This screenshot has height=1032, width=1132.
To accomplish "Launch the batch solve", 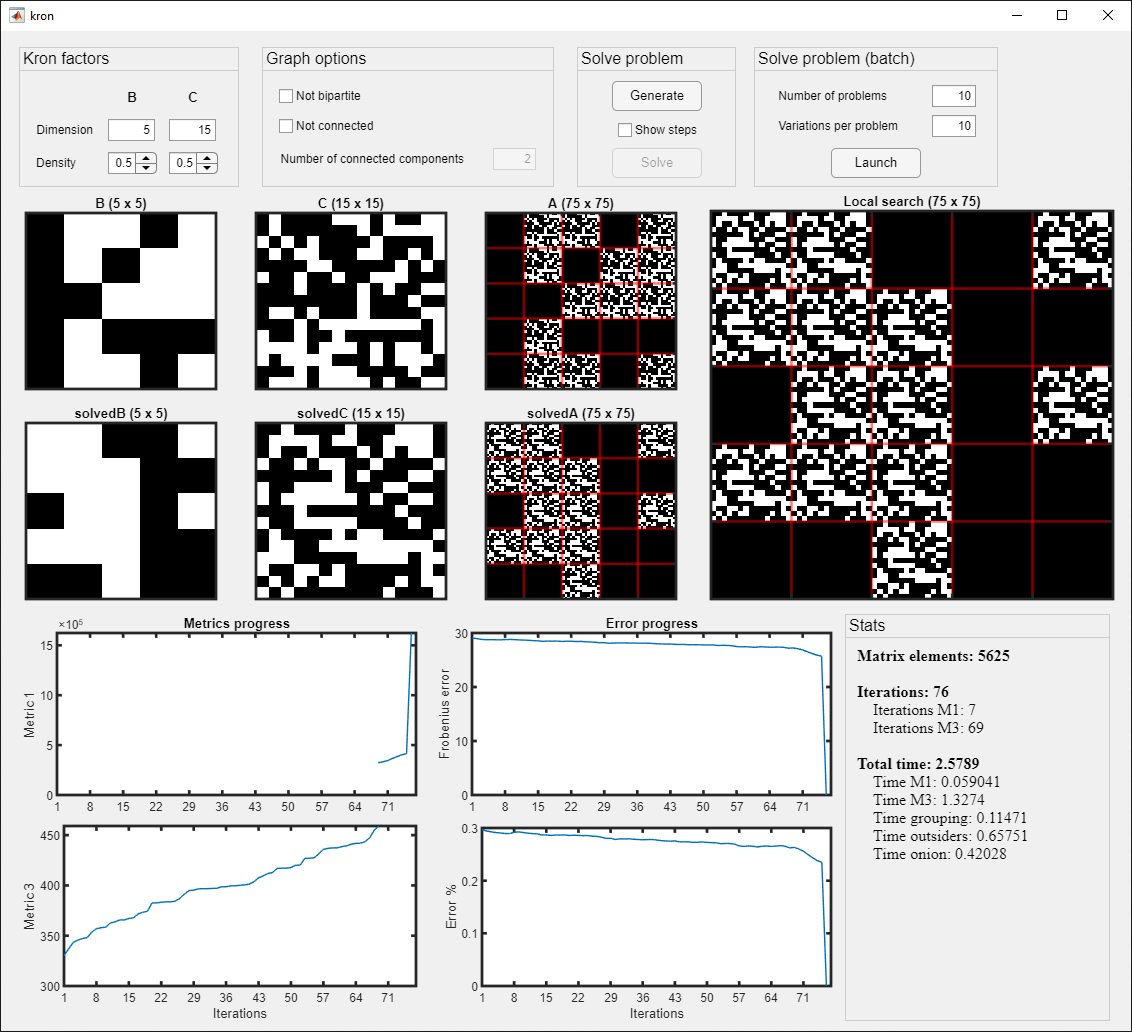I will point(876,162).
